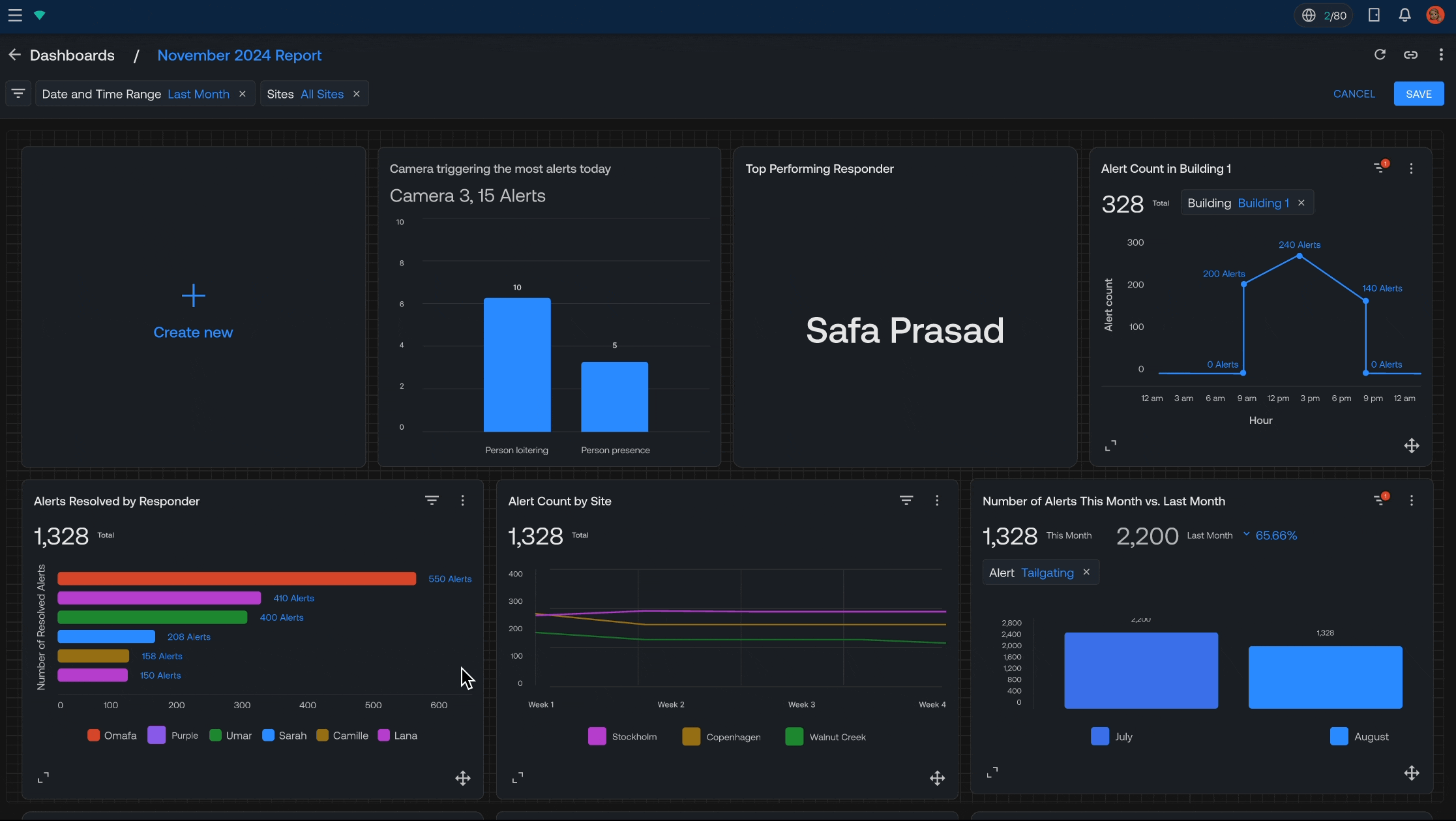Expand the 65.66% comparison dropdown
Viewport: 1456px width, 821px height.
click(x=1246, y=535)
